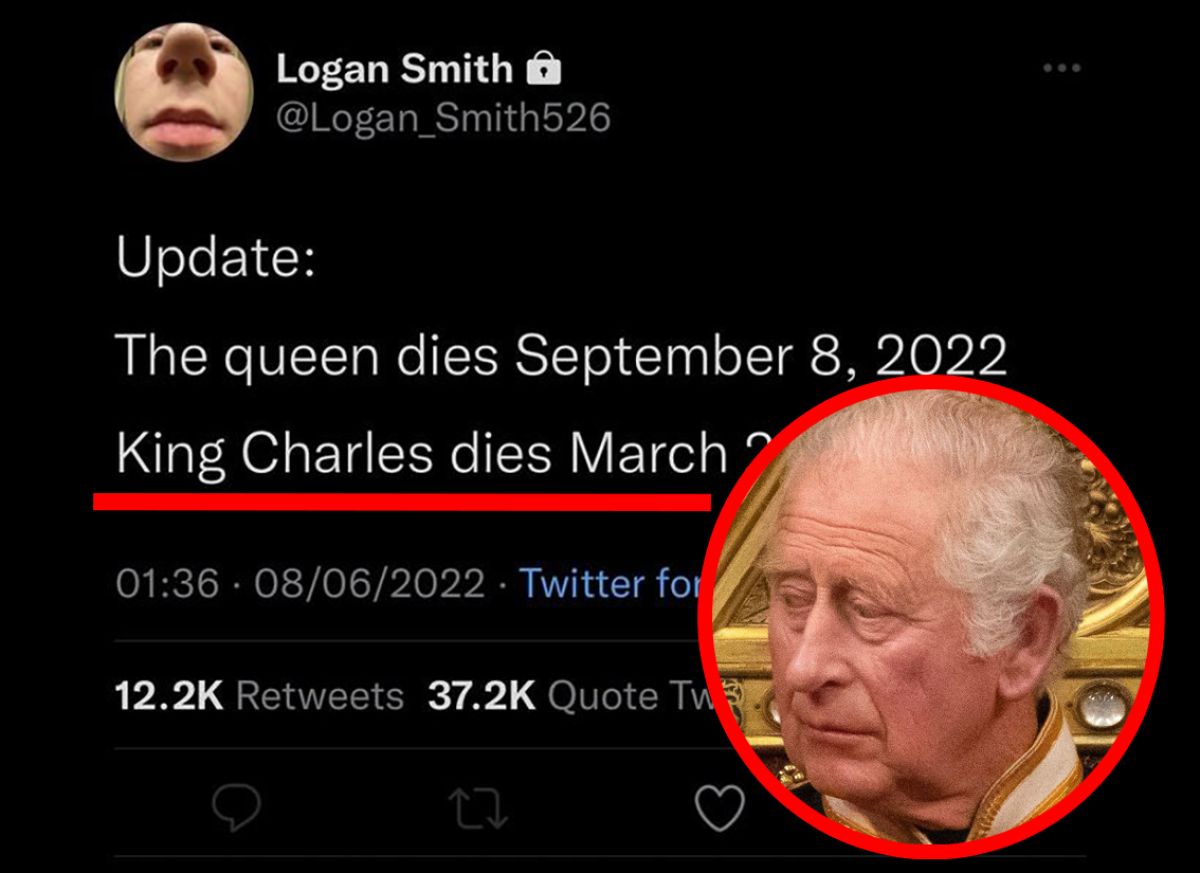The height and width of the screenshot is (873, 1200).
Task: Open the three-dot more options menu
Action: (x=1061, y=68)
